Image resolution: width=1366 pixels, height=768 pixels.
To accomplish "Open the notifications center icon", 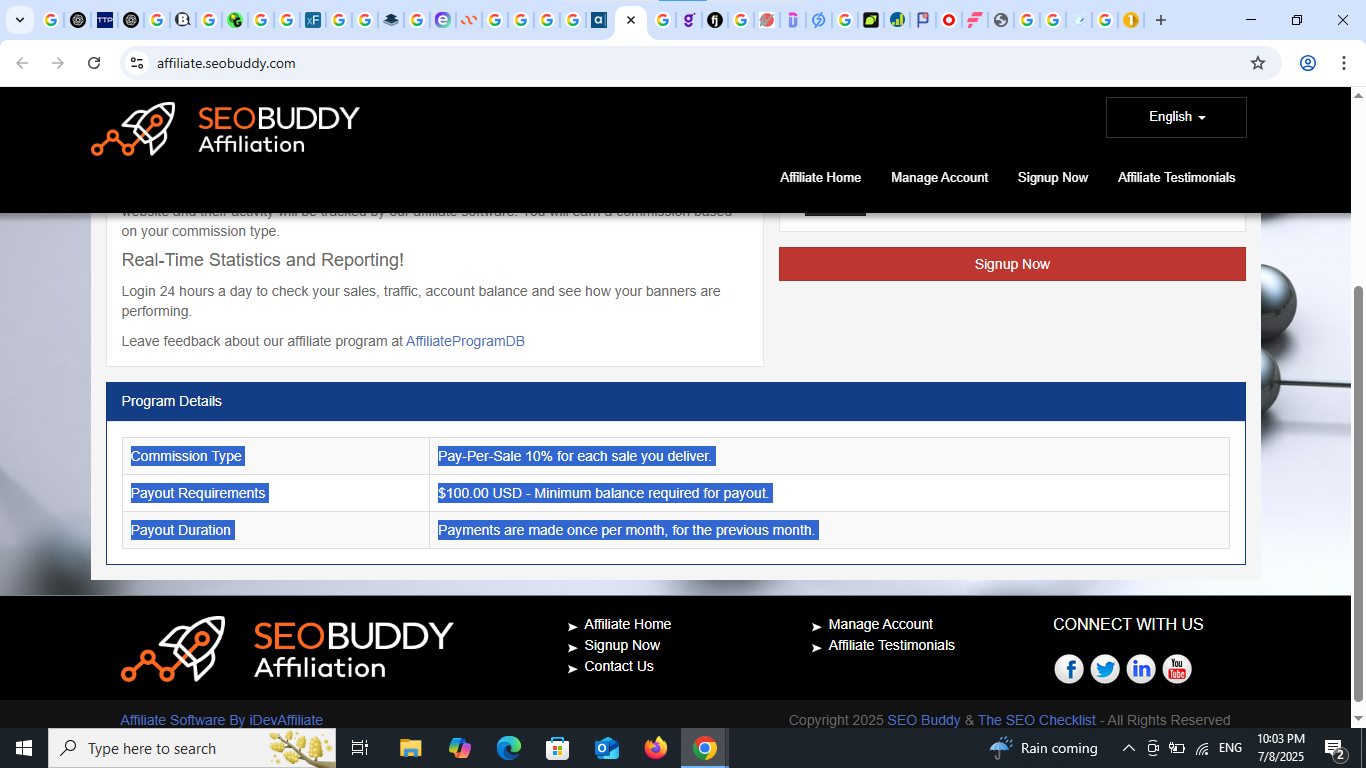I will 1334,748.
